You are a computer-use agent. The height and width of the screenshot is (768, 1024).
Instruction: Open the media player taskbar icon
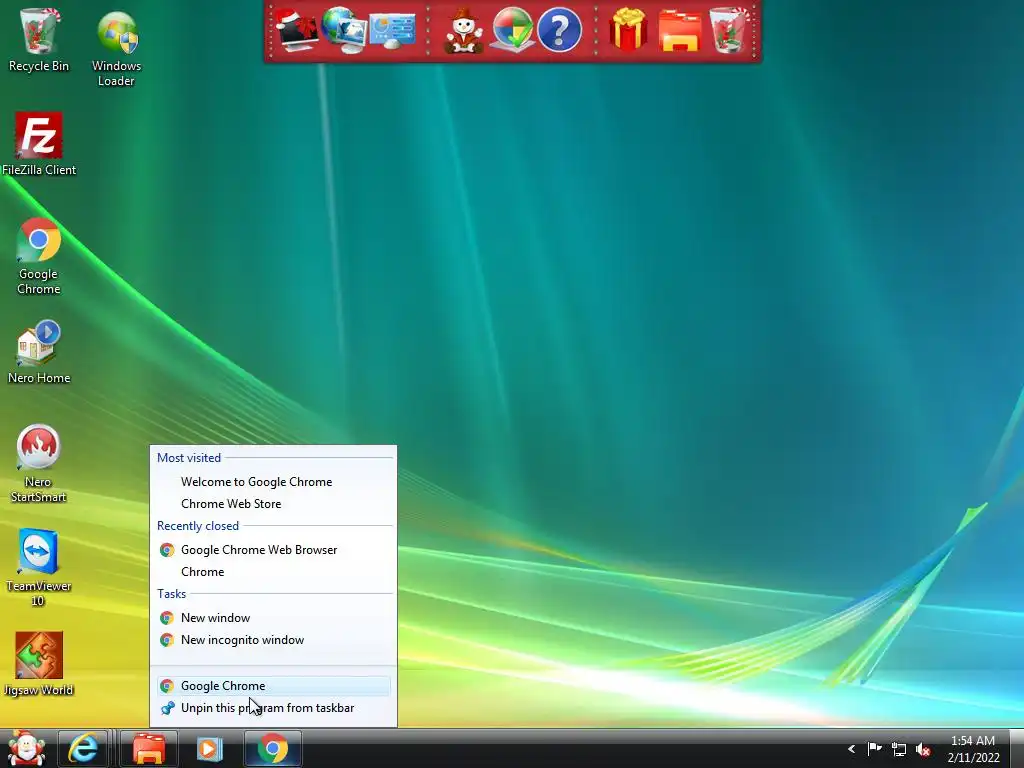tap(210, 748)
